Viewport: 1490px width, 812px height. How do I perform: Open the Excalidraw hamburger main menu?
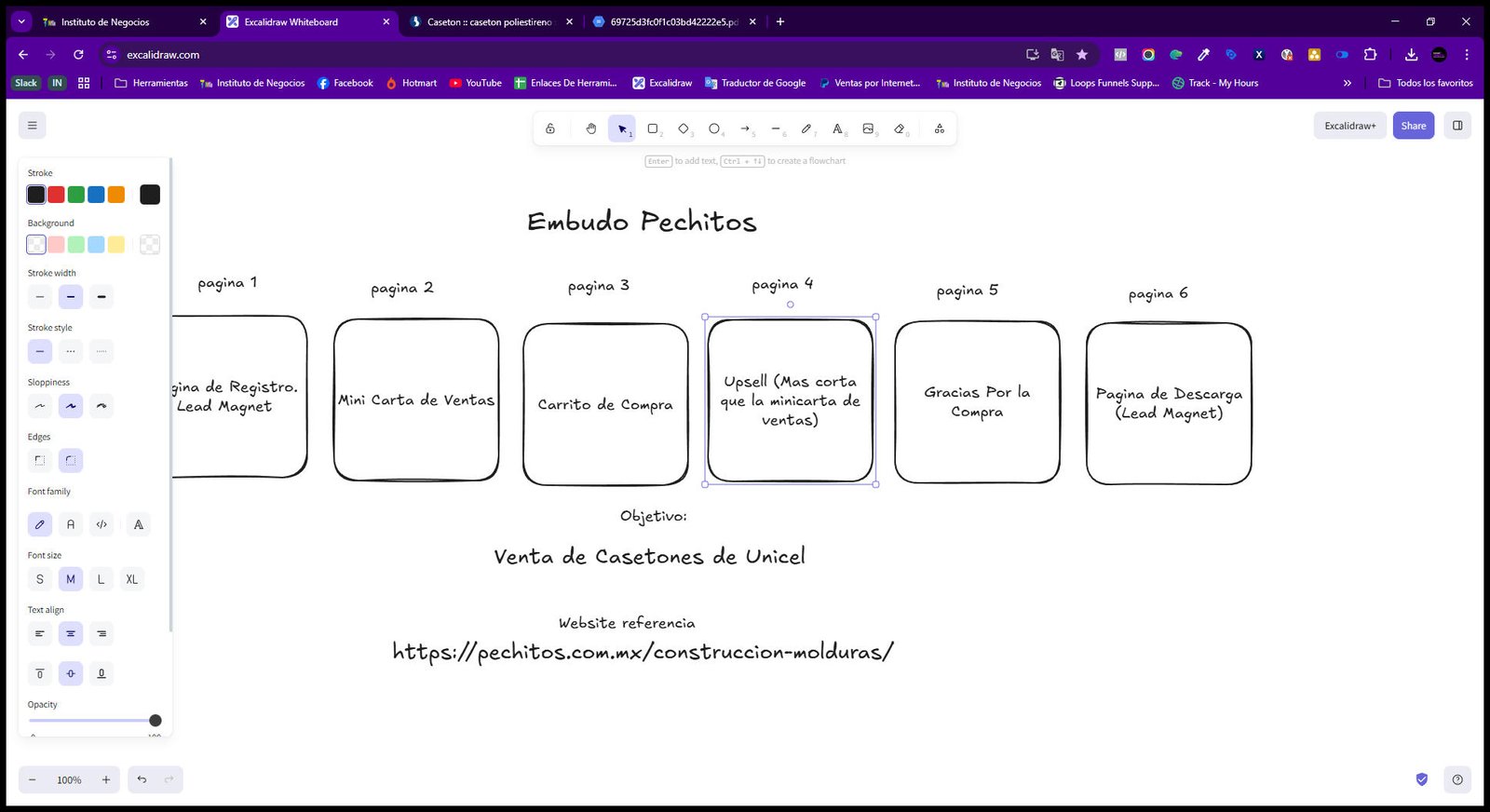tap(32, 126)
